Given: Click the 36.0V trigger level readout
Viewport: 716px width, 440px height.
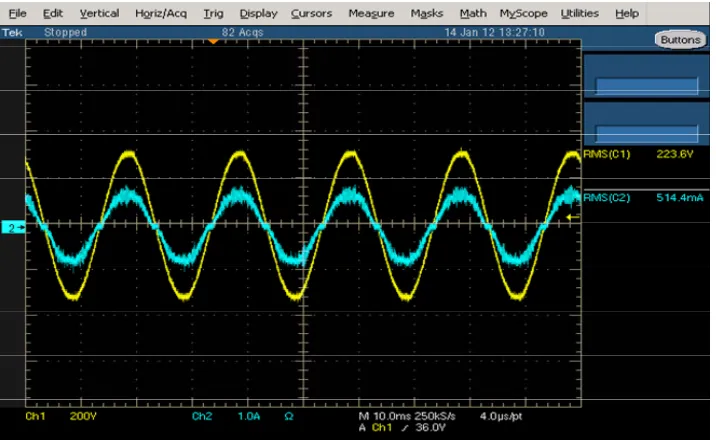Looking at the screenshot, I should point(430,428).
